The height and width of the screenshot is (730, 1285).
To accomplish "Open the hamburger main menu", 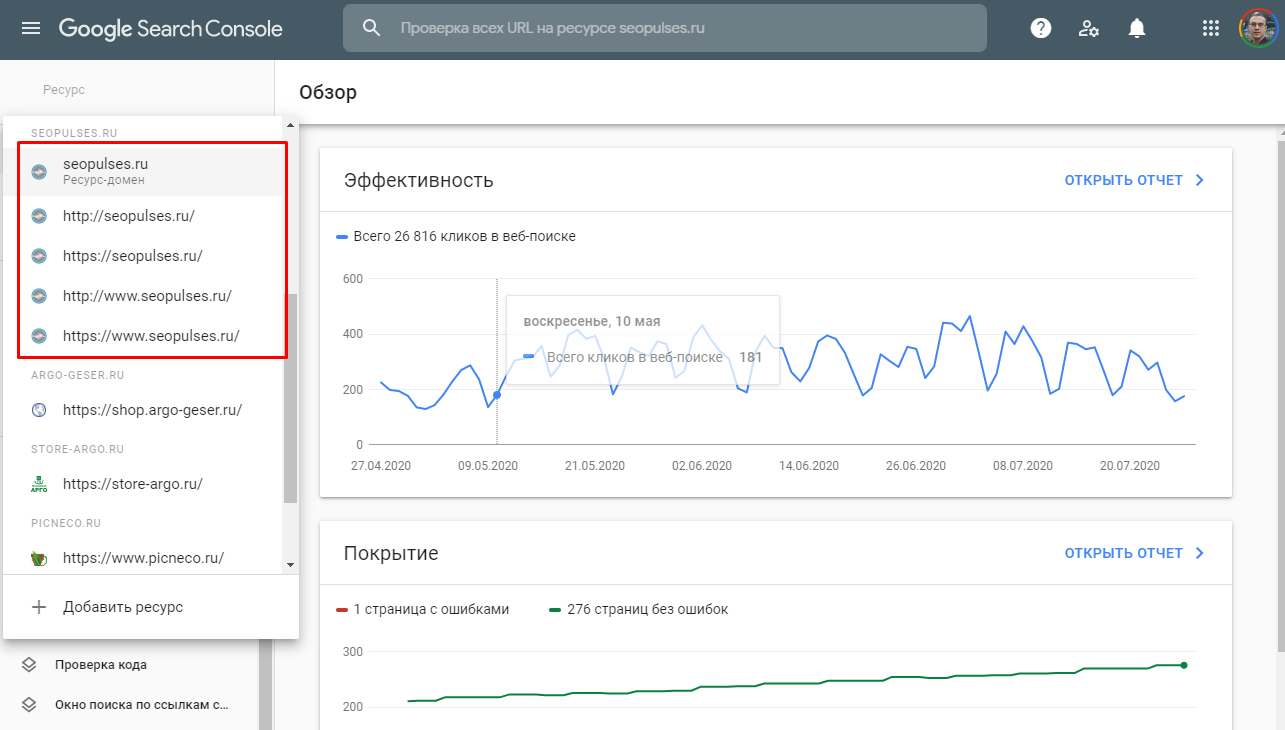I will pos(31,29).
